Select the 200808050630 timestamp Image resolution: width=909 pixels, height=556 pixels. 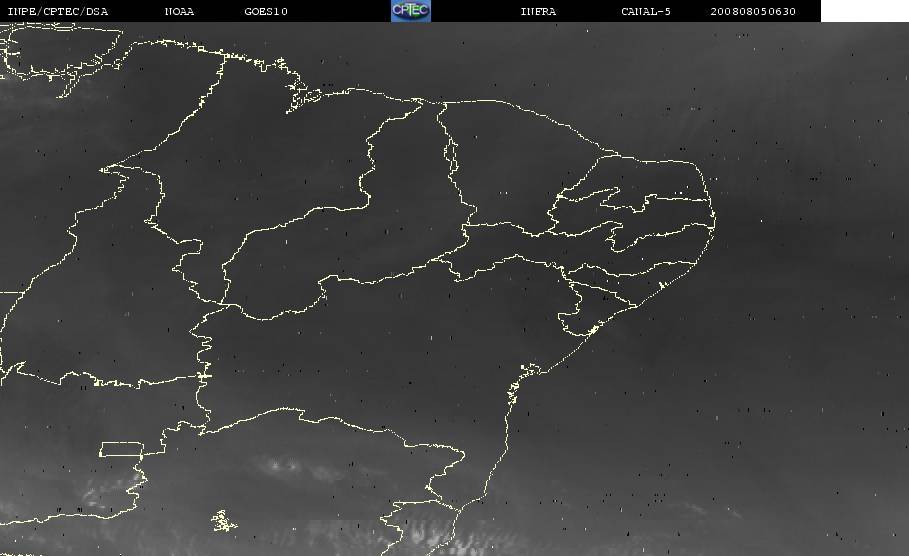(753, 12)
